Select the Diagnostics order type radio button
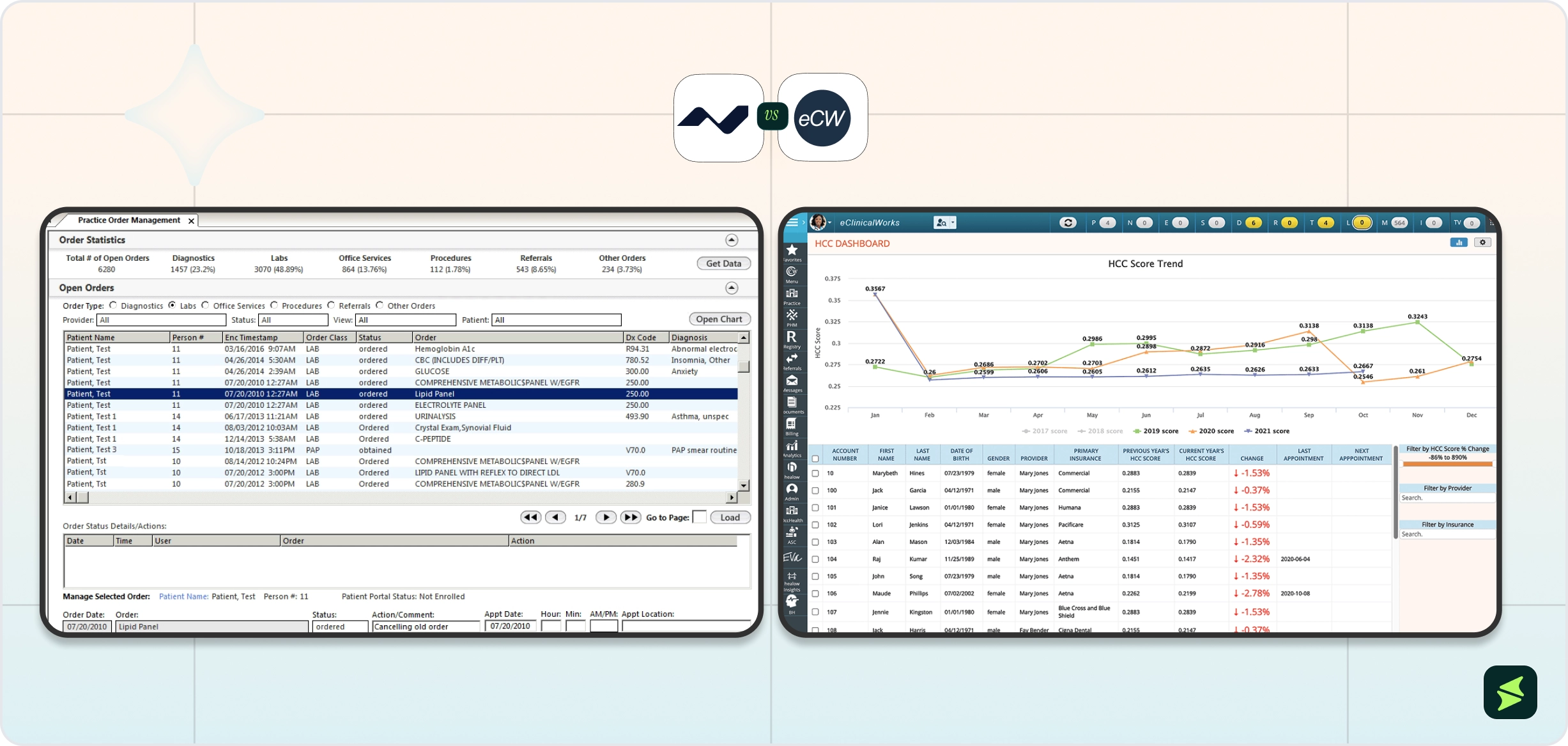Image resolution: width=1568 pixels, height=746 pixels. click(x=113, y=306)
